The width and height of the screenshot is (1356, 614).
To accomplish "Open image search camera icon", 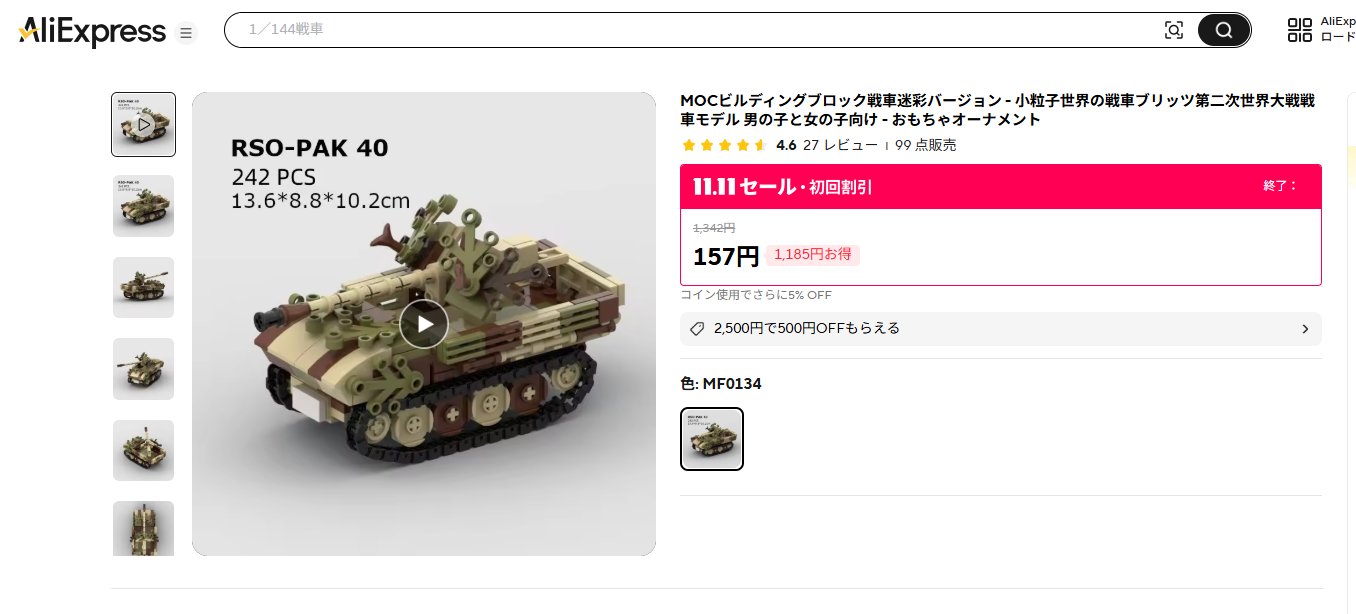I will pyautogui.click(x=1174, y=30).
